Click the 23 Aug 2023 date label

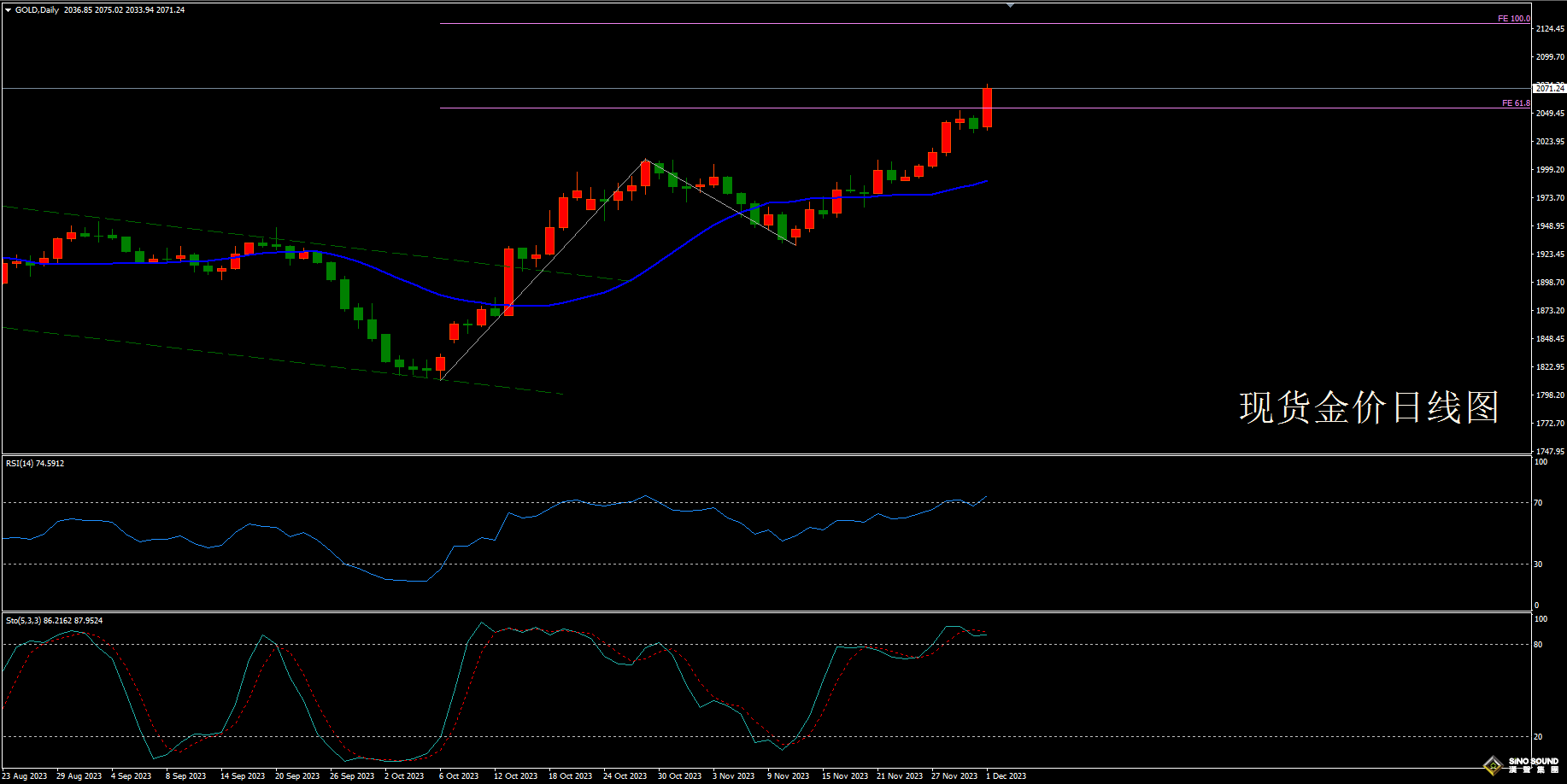[25, 775]
